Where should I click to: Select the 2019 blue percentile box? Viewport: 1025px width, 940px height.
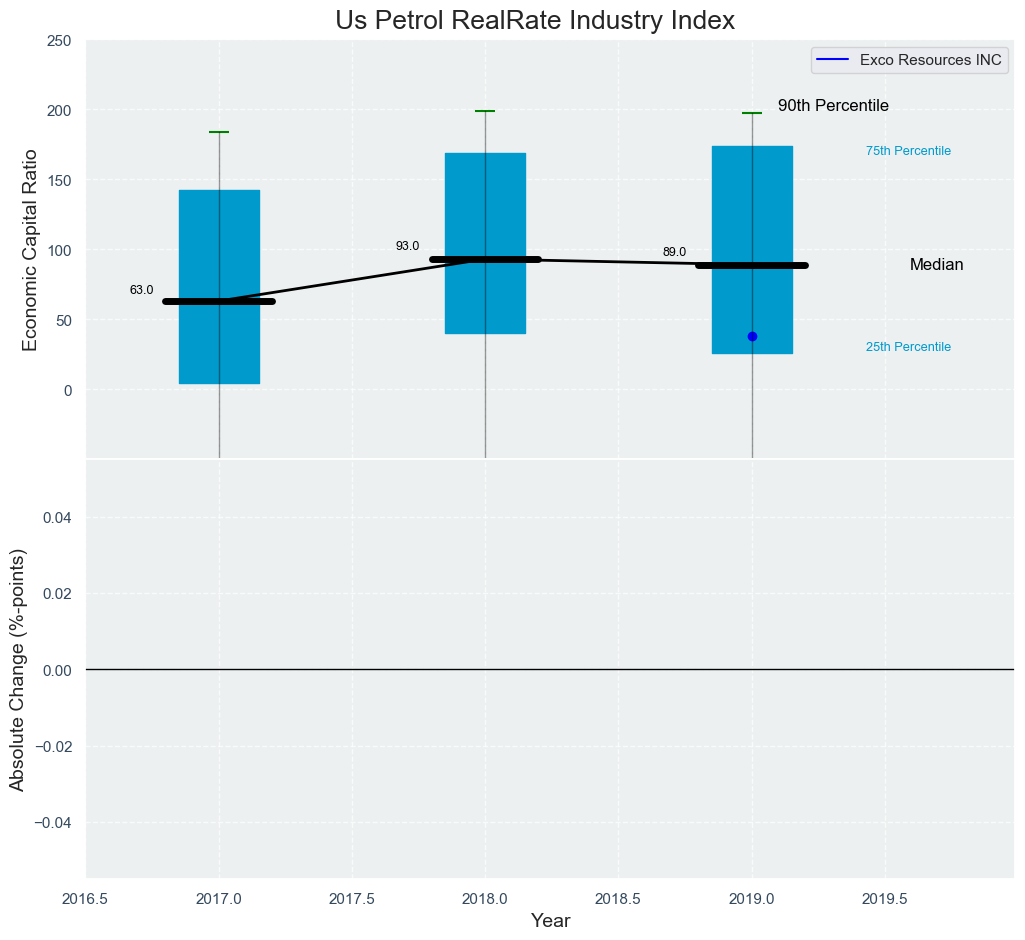(x=752, y=250)
